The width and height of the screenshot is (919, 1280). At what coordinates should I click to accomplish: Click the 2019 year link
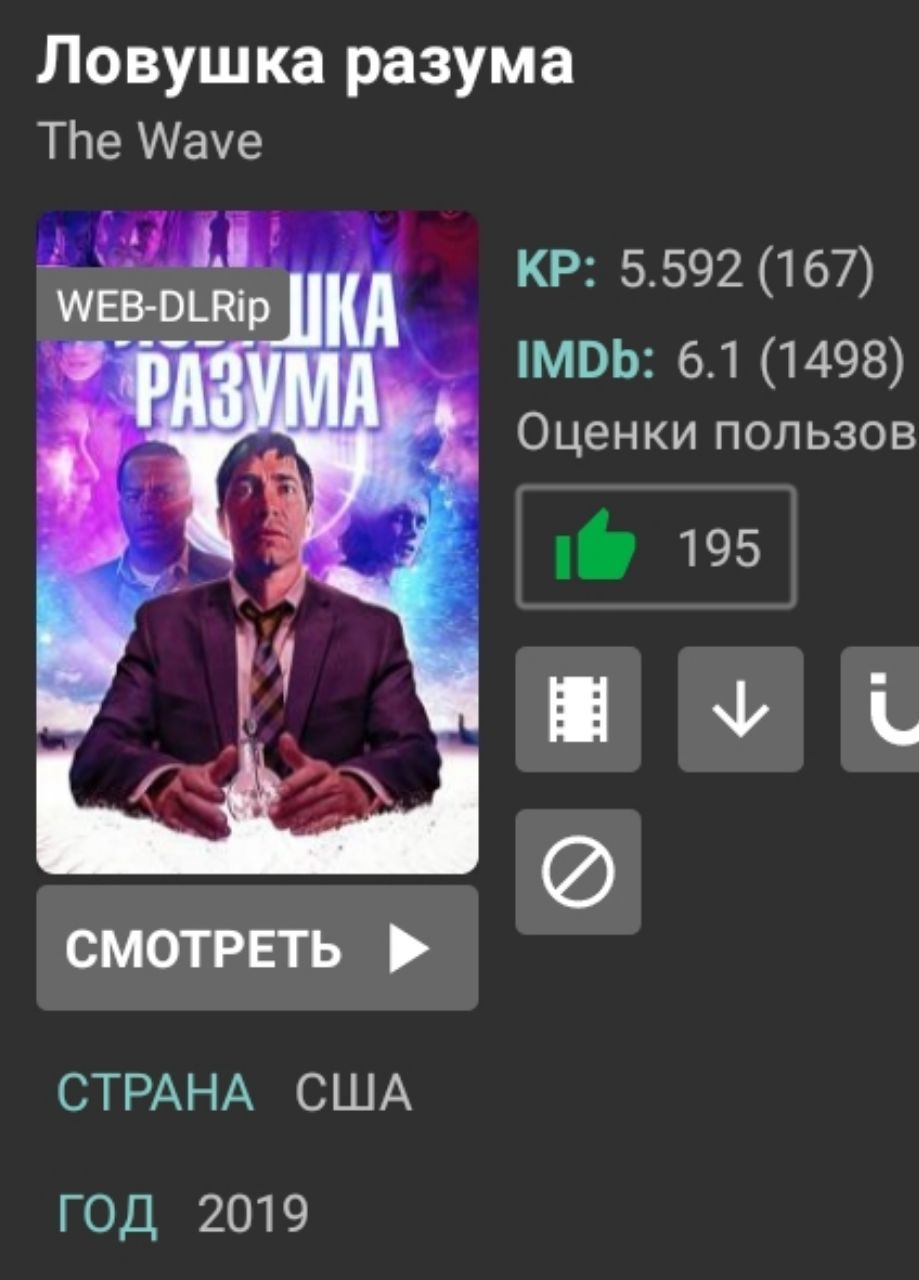[253, 1215]
